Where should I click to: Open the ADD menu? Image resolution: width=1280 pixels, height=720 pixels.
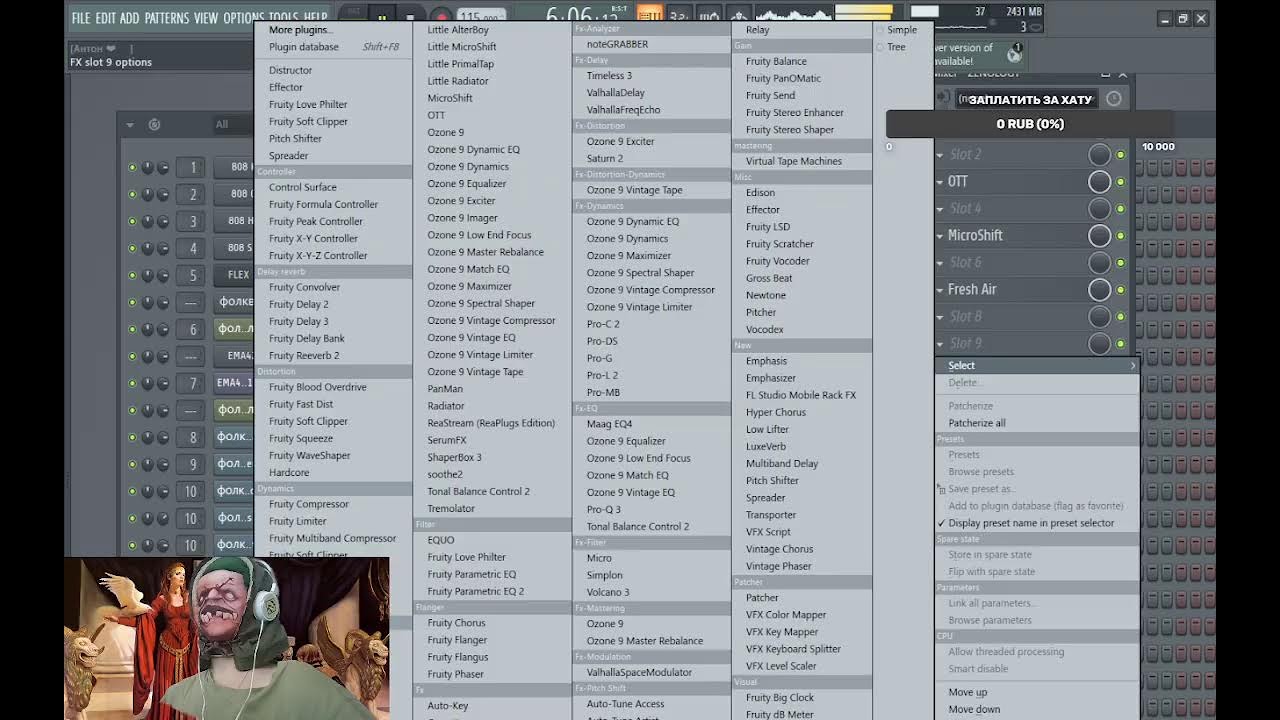pos(130,18)
